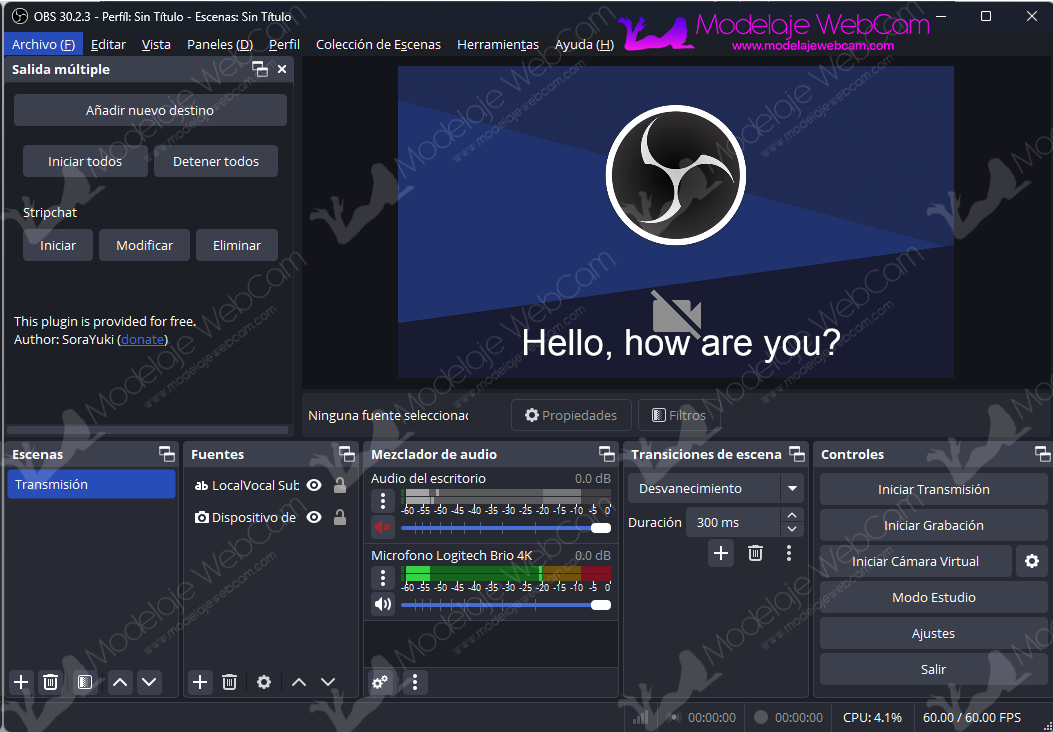
Task: Enable Modo Estudio
Action: 933,597
